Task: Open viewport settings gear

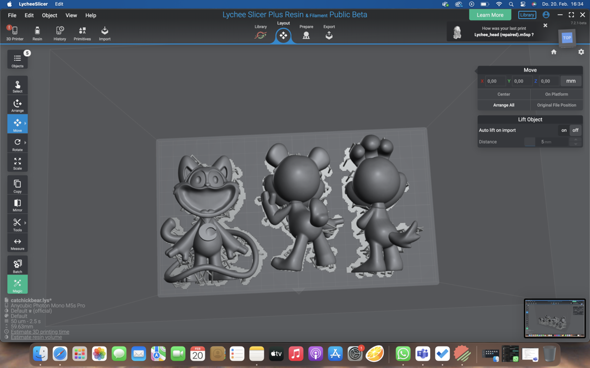Action: [581, 52]
